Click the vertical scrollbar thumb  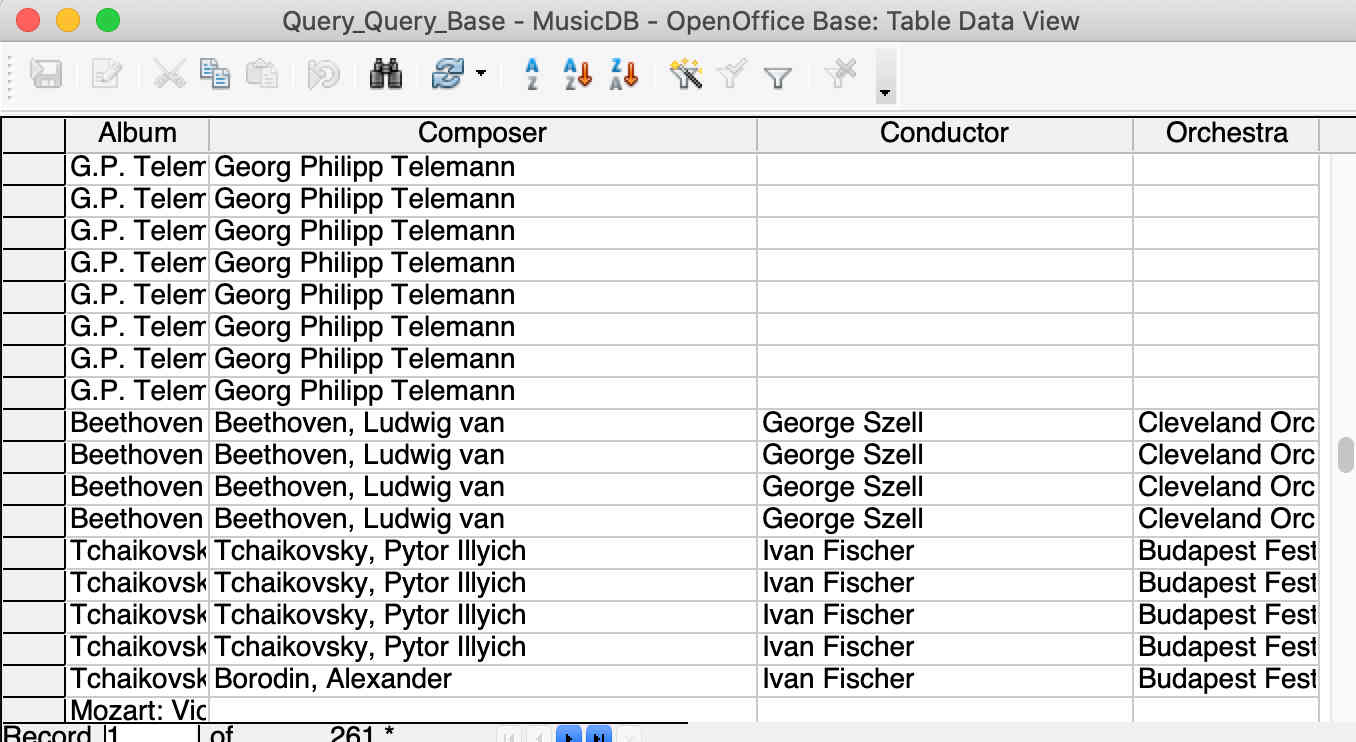(1345, 454)
